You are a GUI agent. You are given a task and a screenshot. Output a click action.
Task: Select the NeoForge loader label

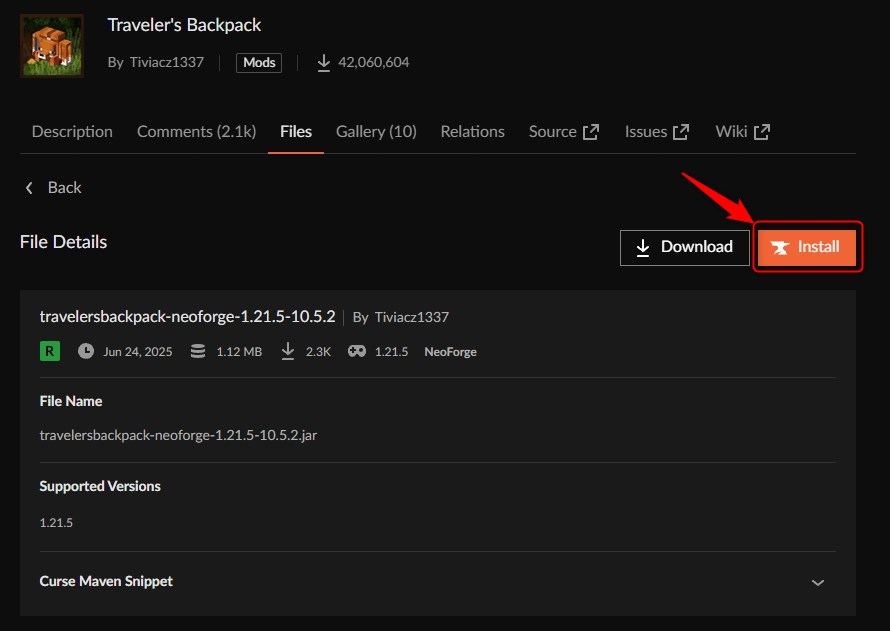pos(450,352)
